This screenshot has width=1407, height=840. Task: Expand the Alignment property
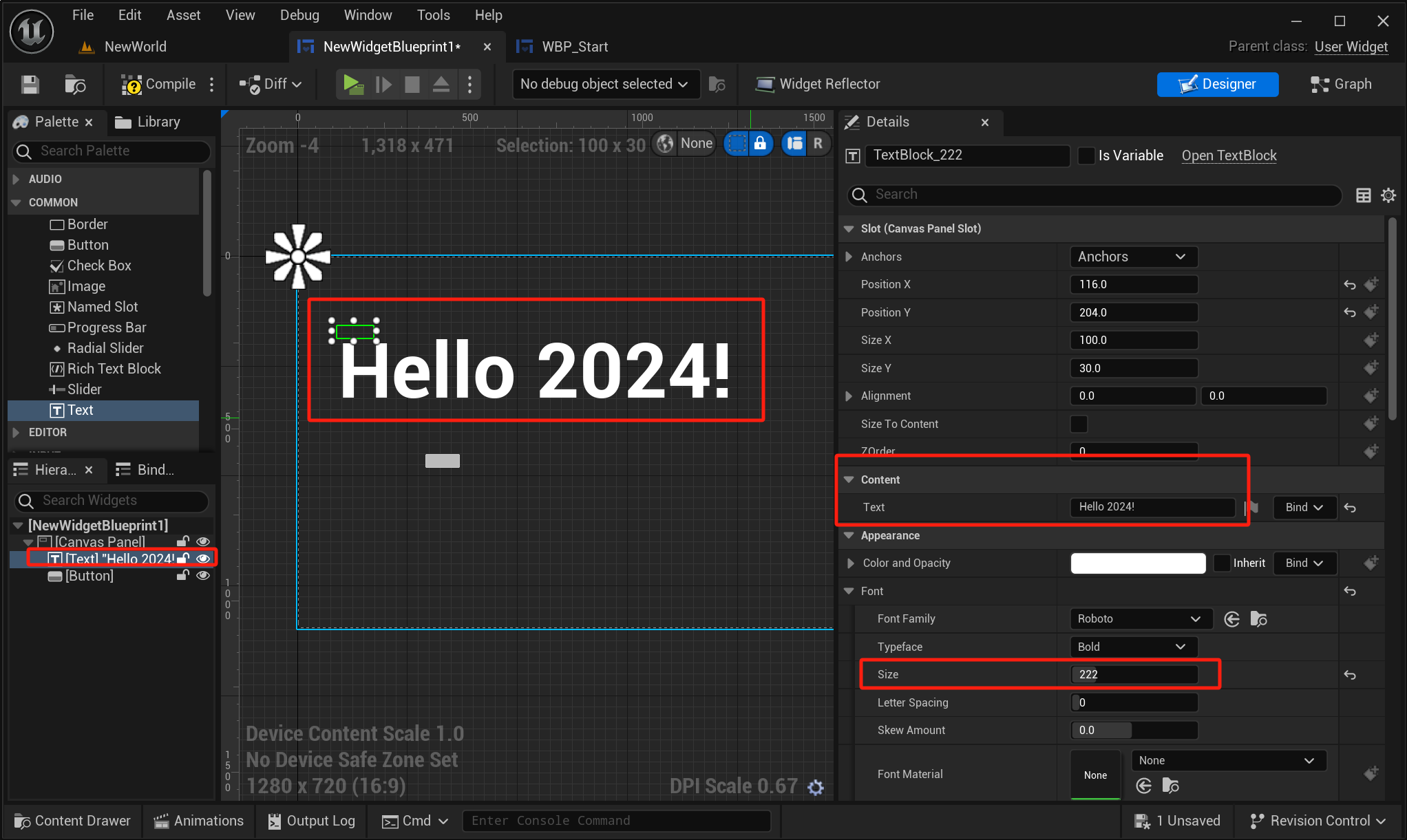(849, 396)
